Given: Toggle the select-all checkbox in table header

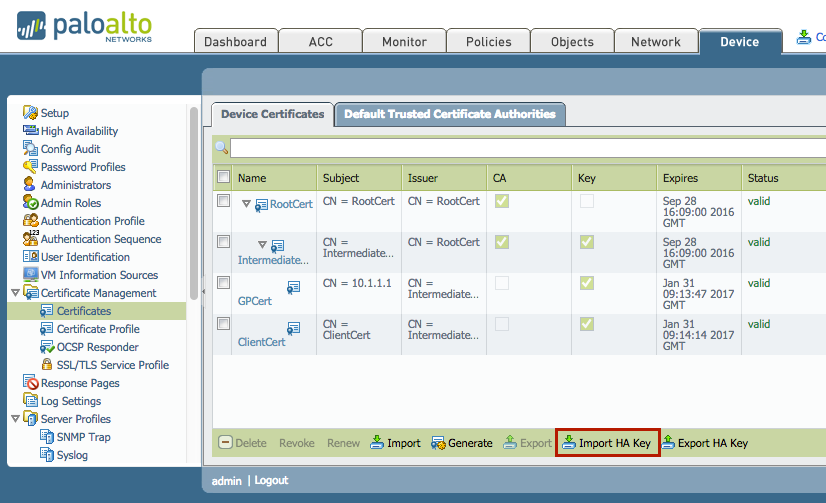Looking at the screenshot, I should pos(223,177).
